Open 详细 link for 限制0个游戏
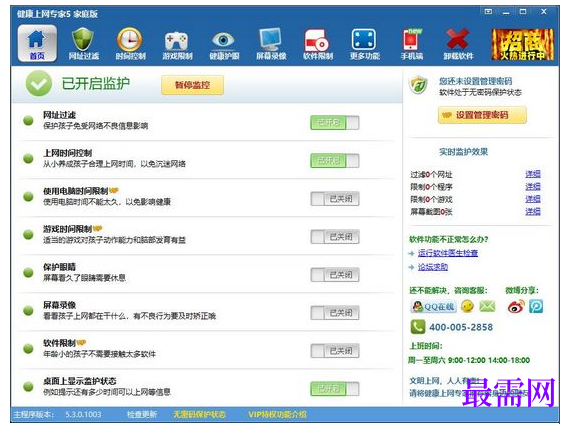 533,199
